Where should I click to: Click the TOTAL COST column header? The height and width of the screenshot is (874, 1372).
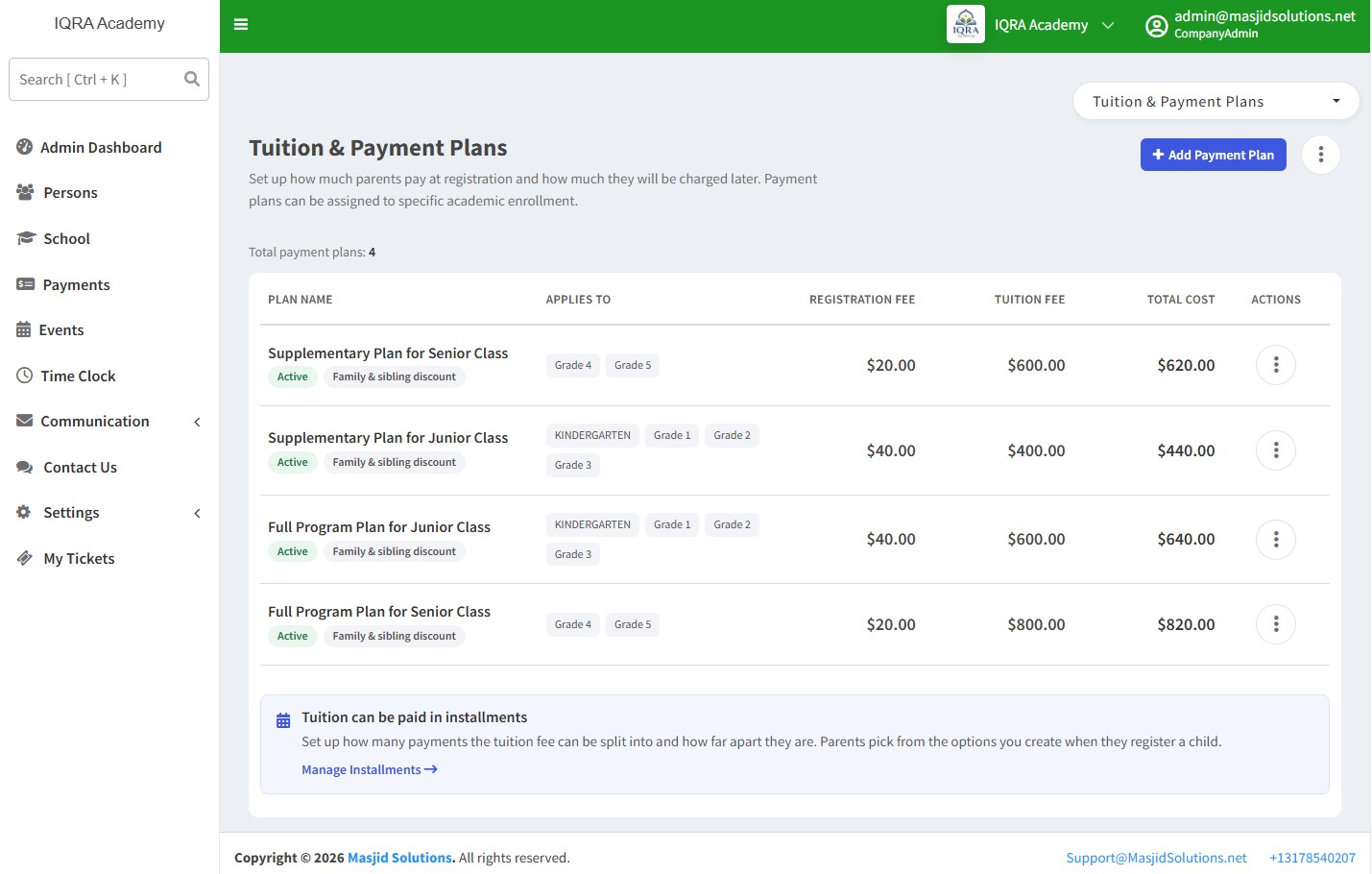(x=1181, y=300)
